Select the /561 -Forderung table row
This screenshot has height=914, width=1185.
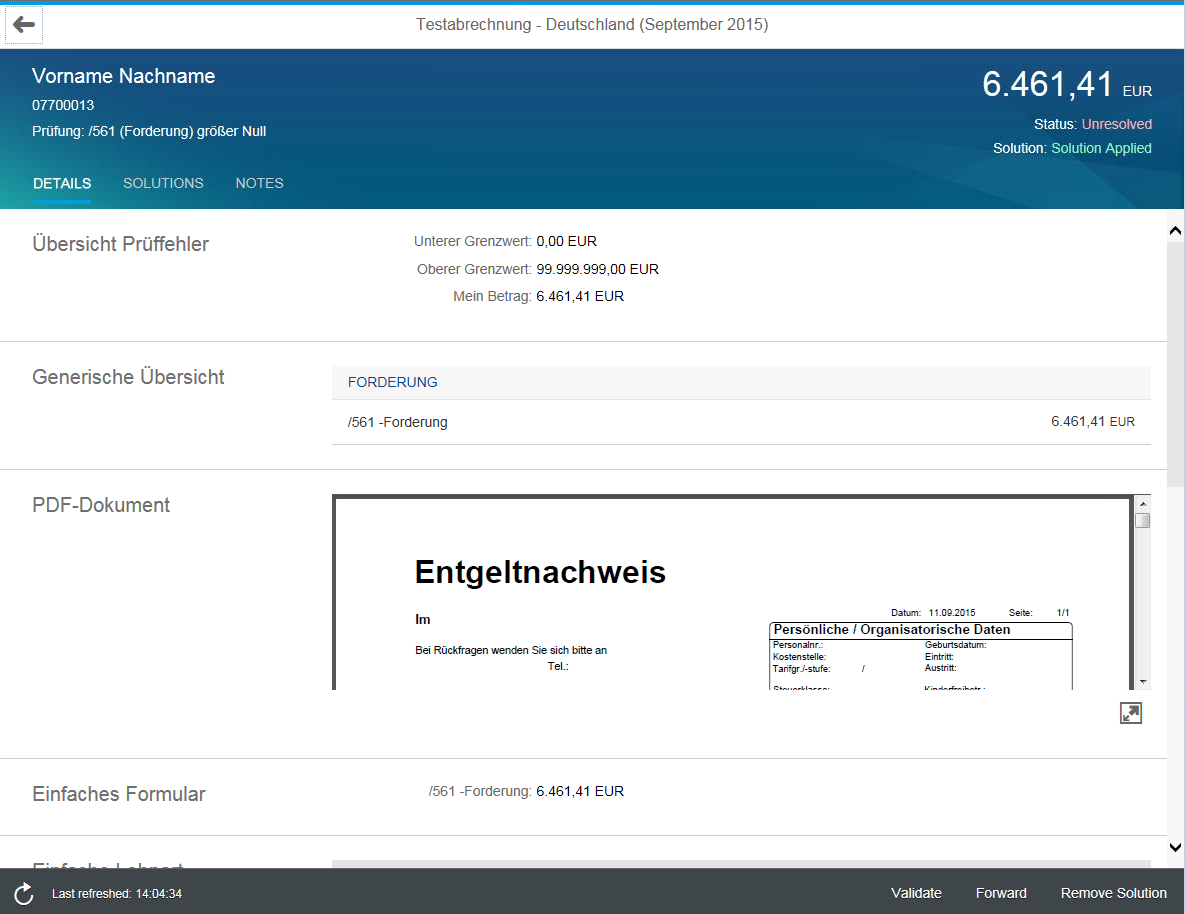pos(741,422)
